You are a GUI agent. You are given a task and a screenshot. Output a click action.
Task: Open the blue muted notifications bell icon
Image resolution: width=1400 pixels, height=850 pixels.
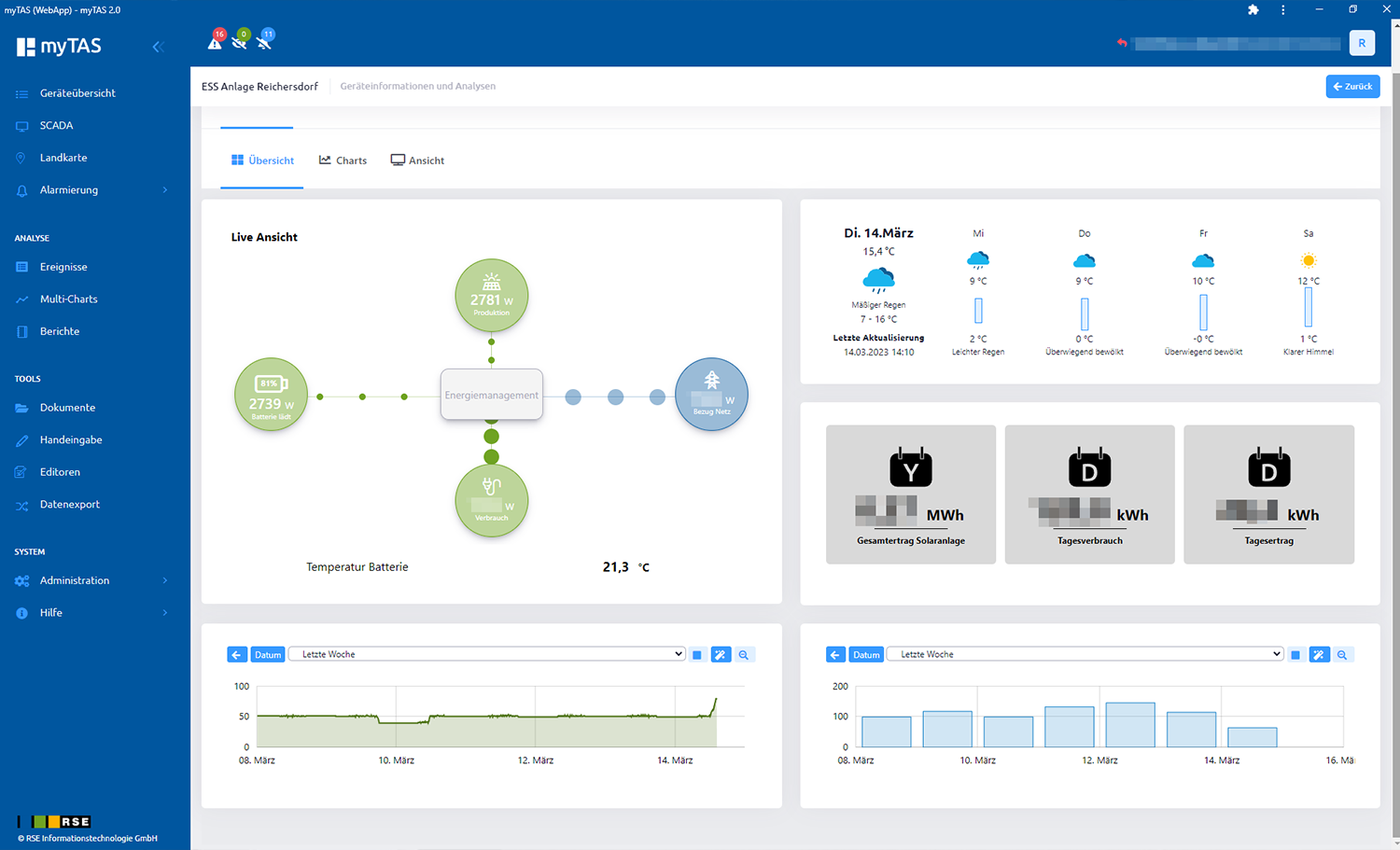(264, 41)
